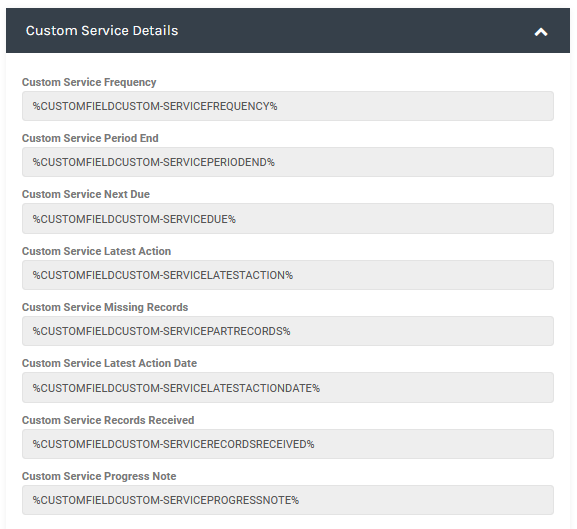Click the Custom Service Progress Note label
Screen dimensions: 577x529
click(x=99, y=476)
